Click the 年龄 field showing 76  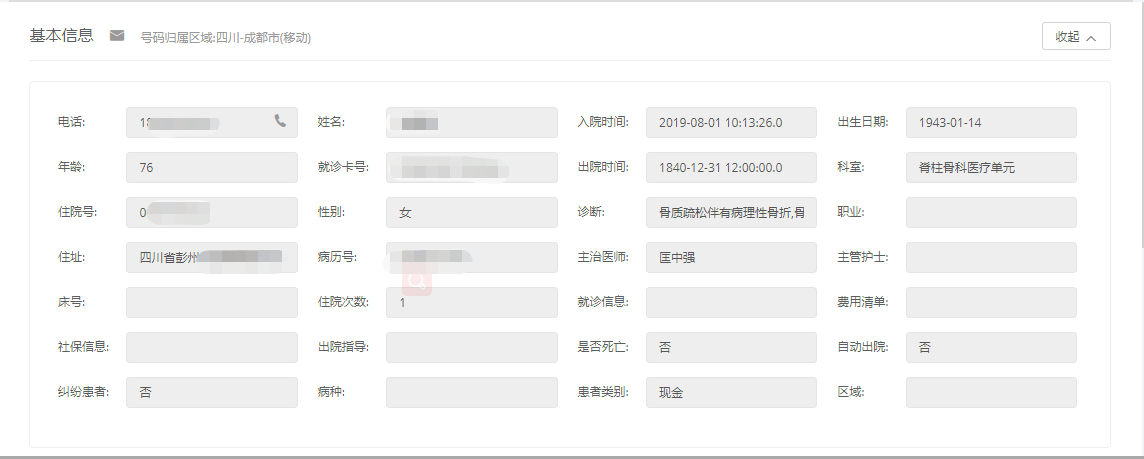pos(212,167)
